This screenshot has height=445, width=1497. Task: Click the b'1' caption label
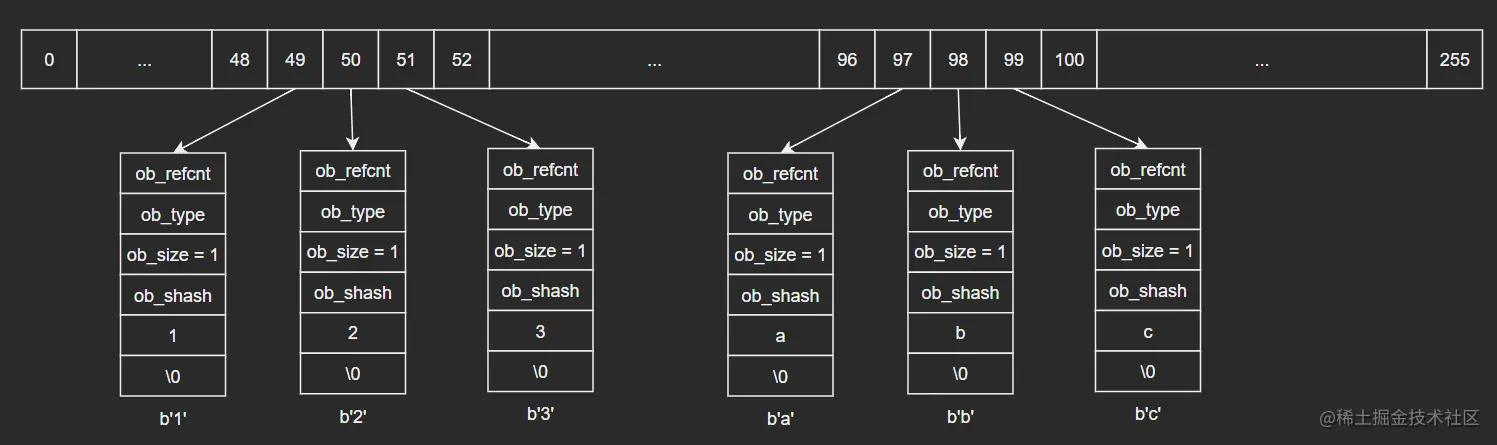point(173,419)
